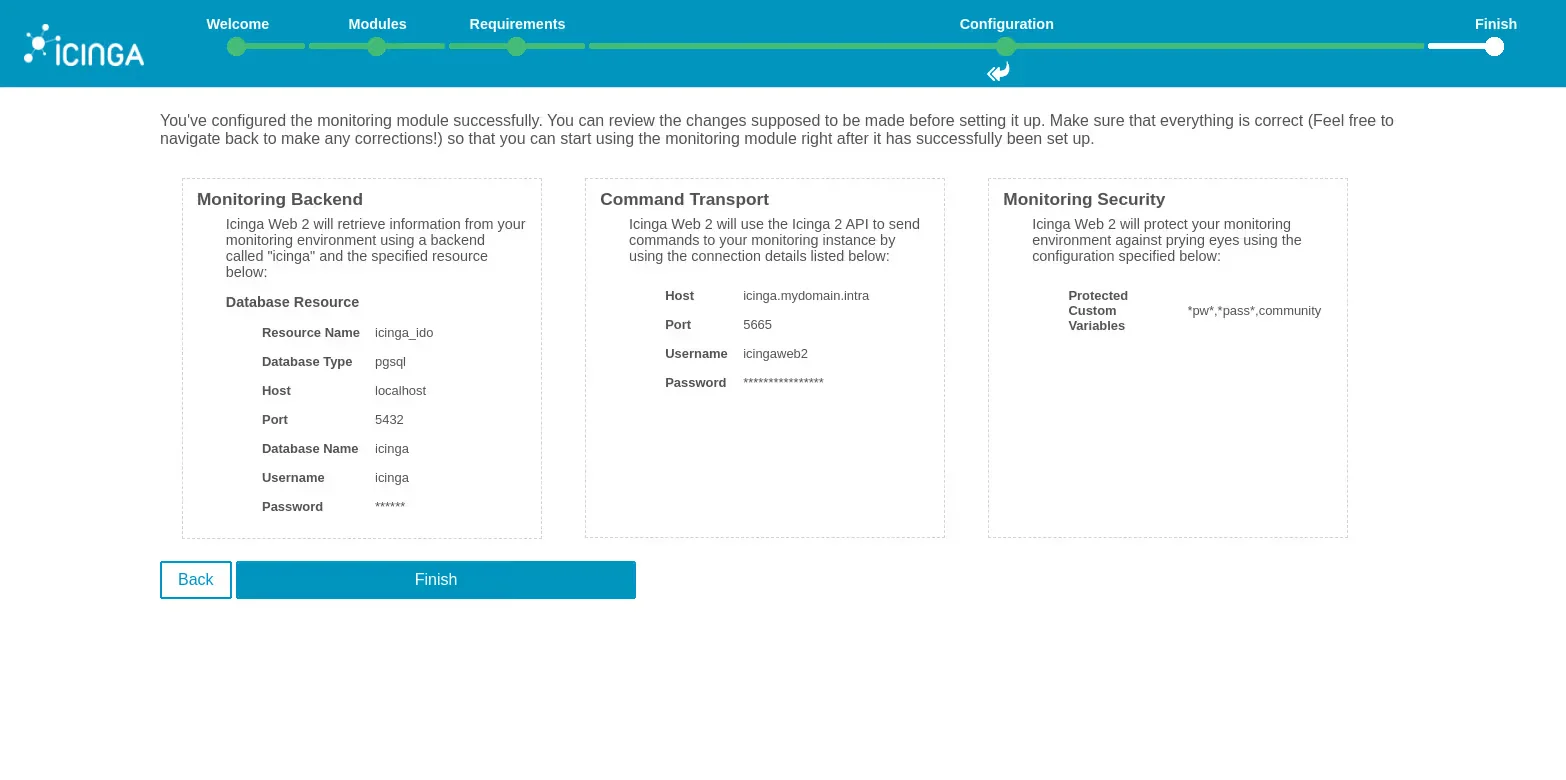The height and width of the screenshot is (780, 1566).
Task: Click the Monitoring Security panel heading
Action: pyautogui.click(x=1084, y=199)
